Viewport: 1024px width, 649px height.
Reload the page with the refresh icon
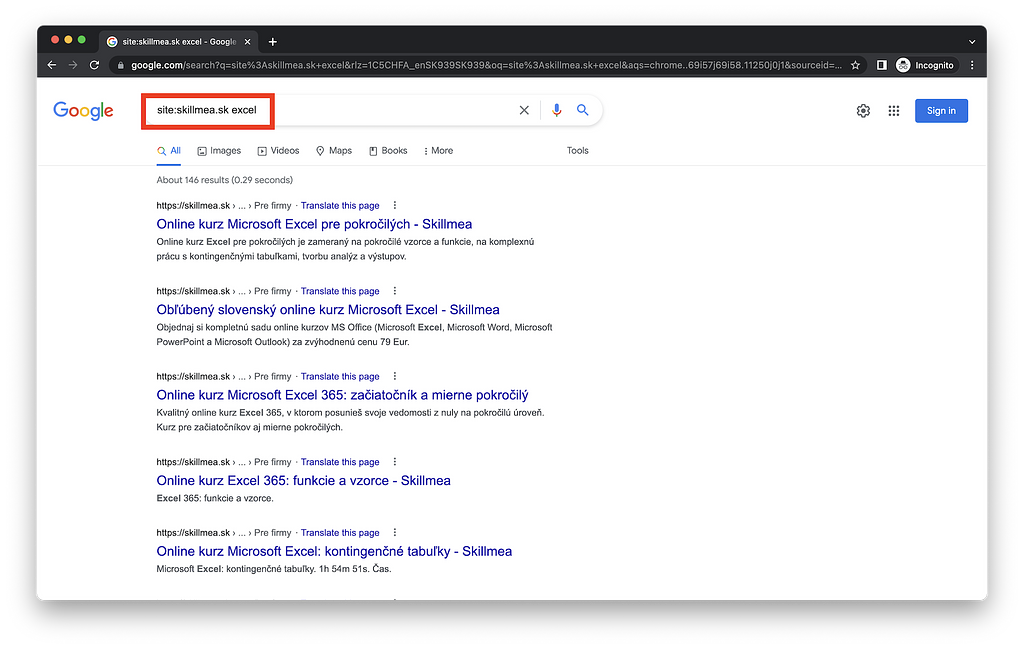coord(94,65)
